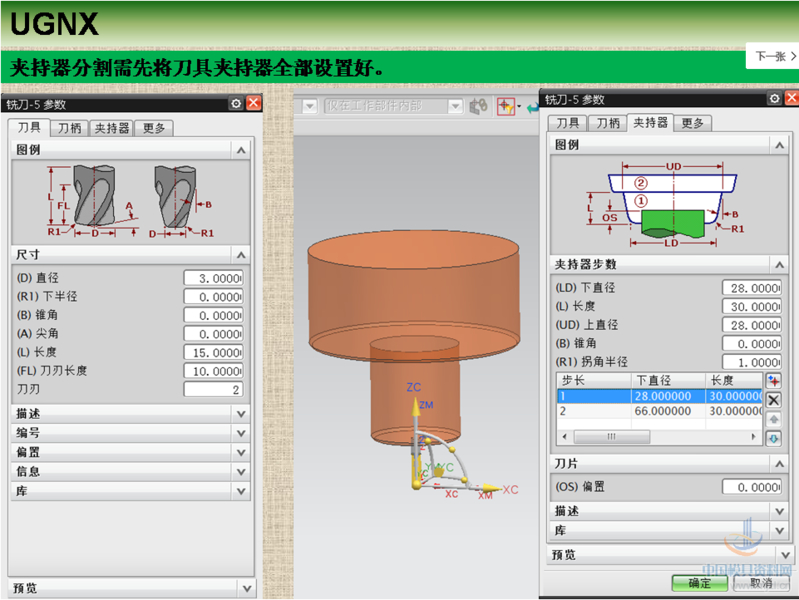This screenshot has width=799, height=600.
Task: Expand right dialog 预览 section
Action: [x=785, y=555]
